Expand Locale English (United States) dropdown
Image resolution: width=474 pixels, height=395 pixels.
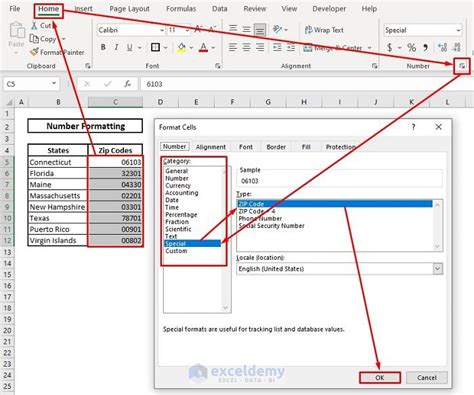tap(438, 269)
